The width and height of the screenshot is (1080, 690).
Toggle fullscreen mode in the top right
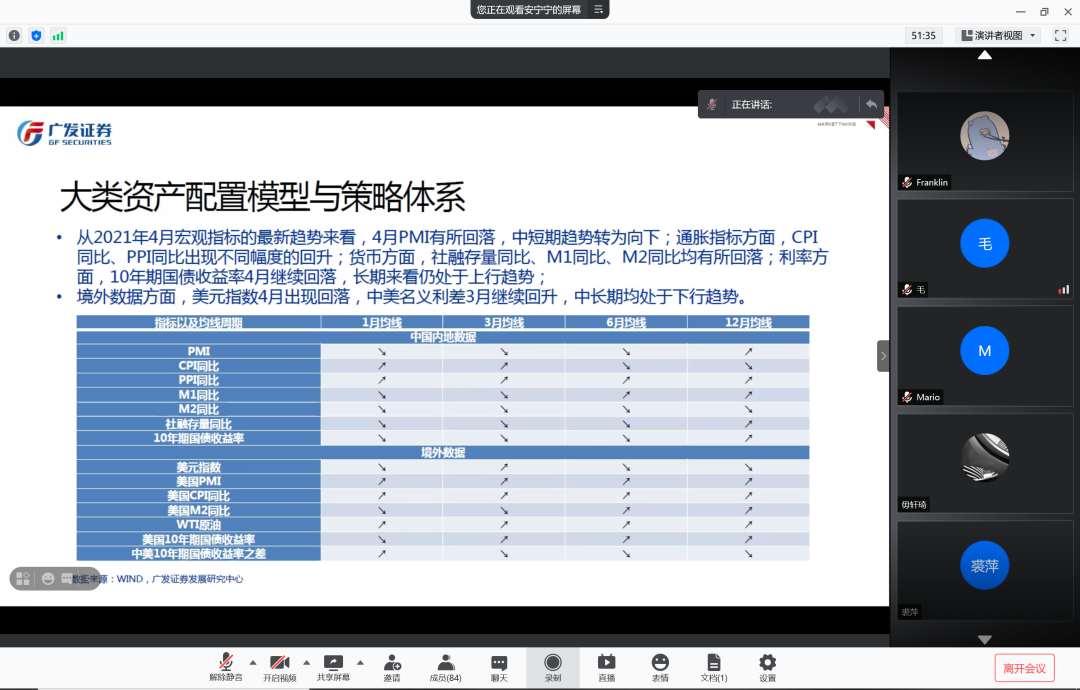pos(1060,35)
